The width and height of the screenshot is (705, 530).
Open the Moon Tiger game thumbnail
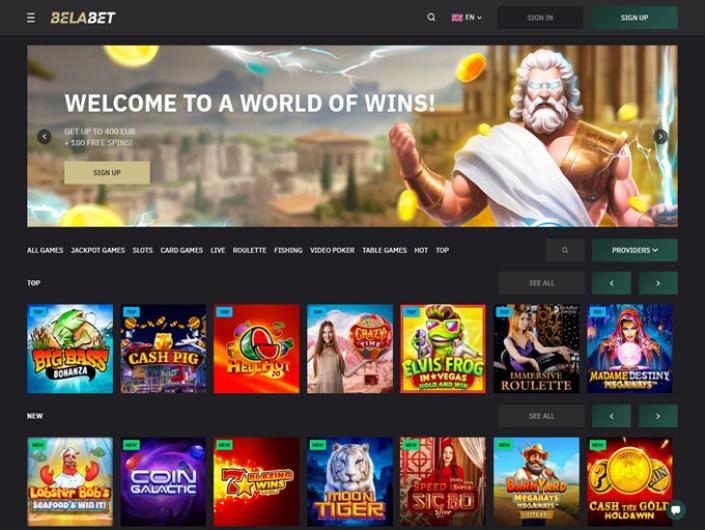349,482
